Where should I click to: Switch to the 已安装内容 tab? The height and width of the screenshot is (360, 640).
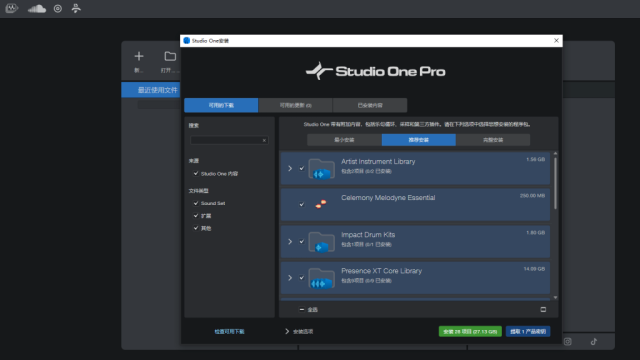tap(370, 105)
